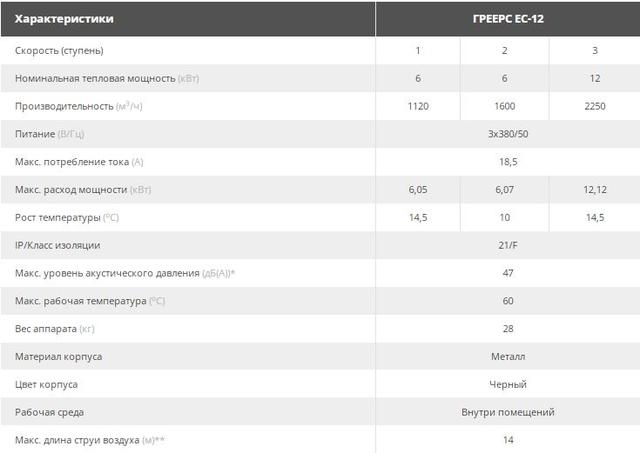
Task: Click speed value 3 cell
Action: pyautogui.click(x=595, y=50)
